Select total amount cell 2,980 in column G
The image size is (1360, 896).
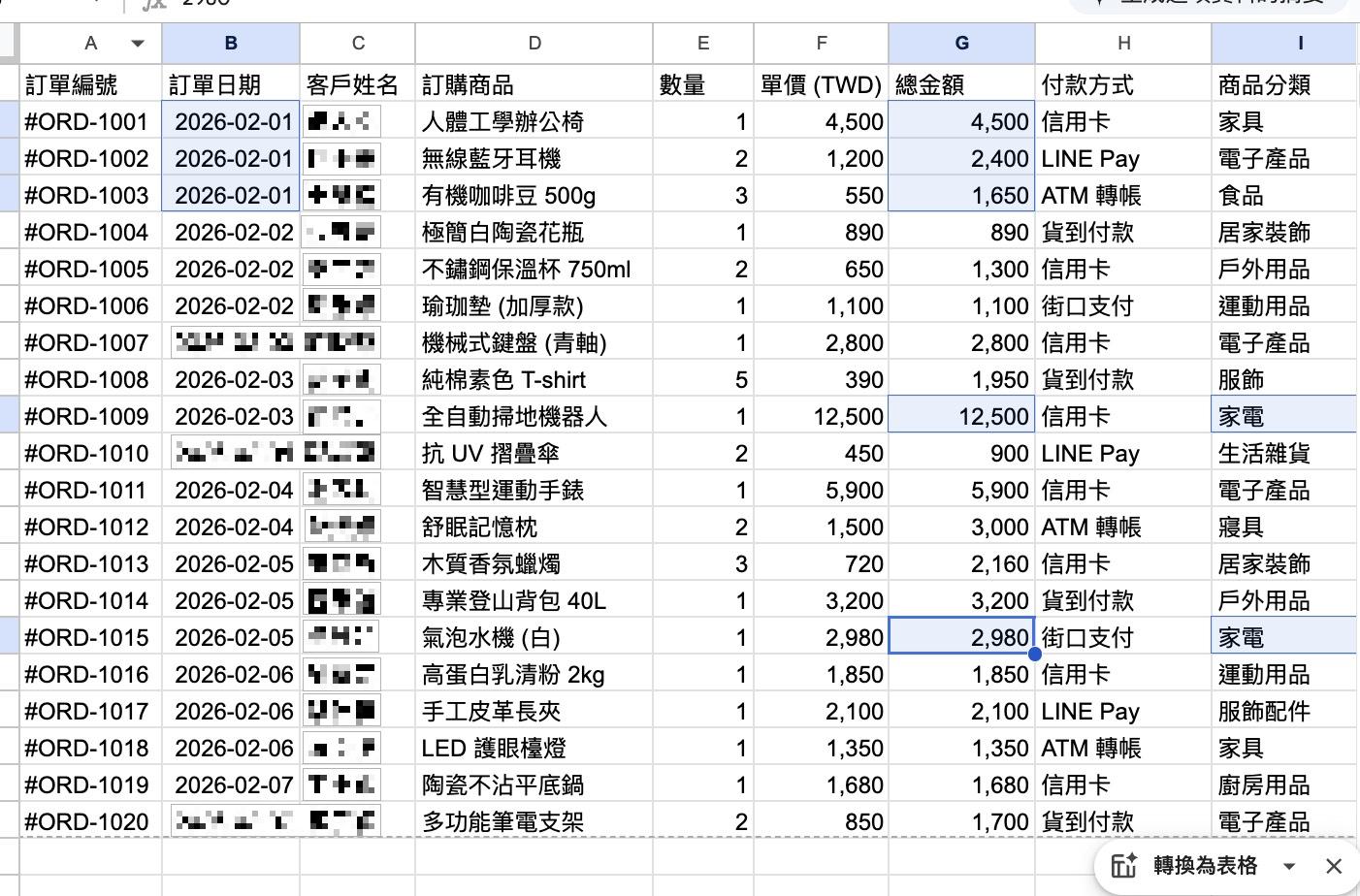(961, 637)
